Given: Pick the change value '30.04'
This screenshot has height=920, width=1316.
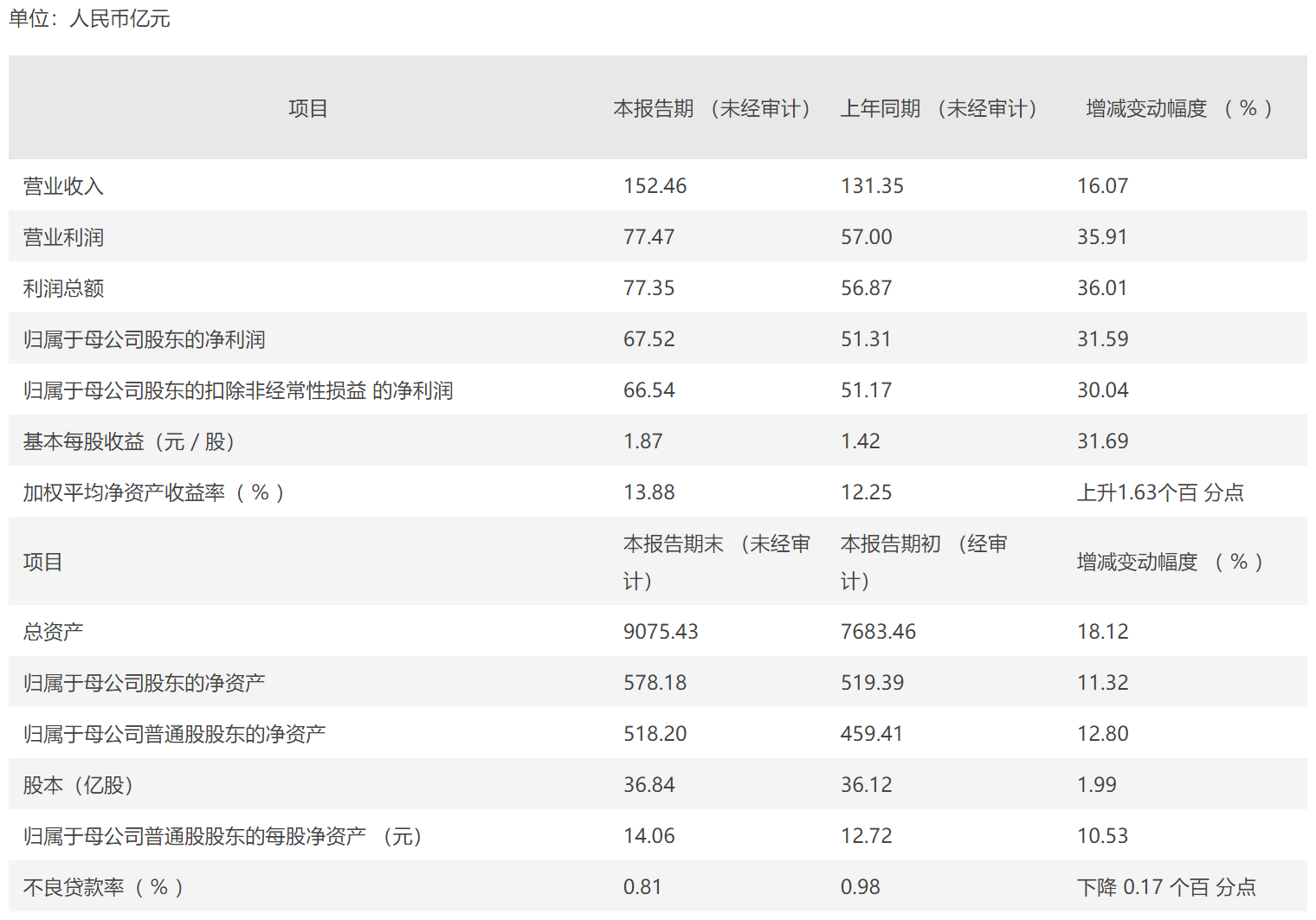Looking at the screenshot, I should 1102,390.
